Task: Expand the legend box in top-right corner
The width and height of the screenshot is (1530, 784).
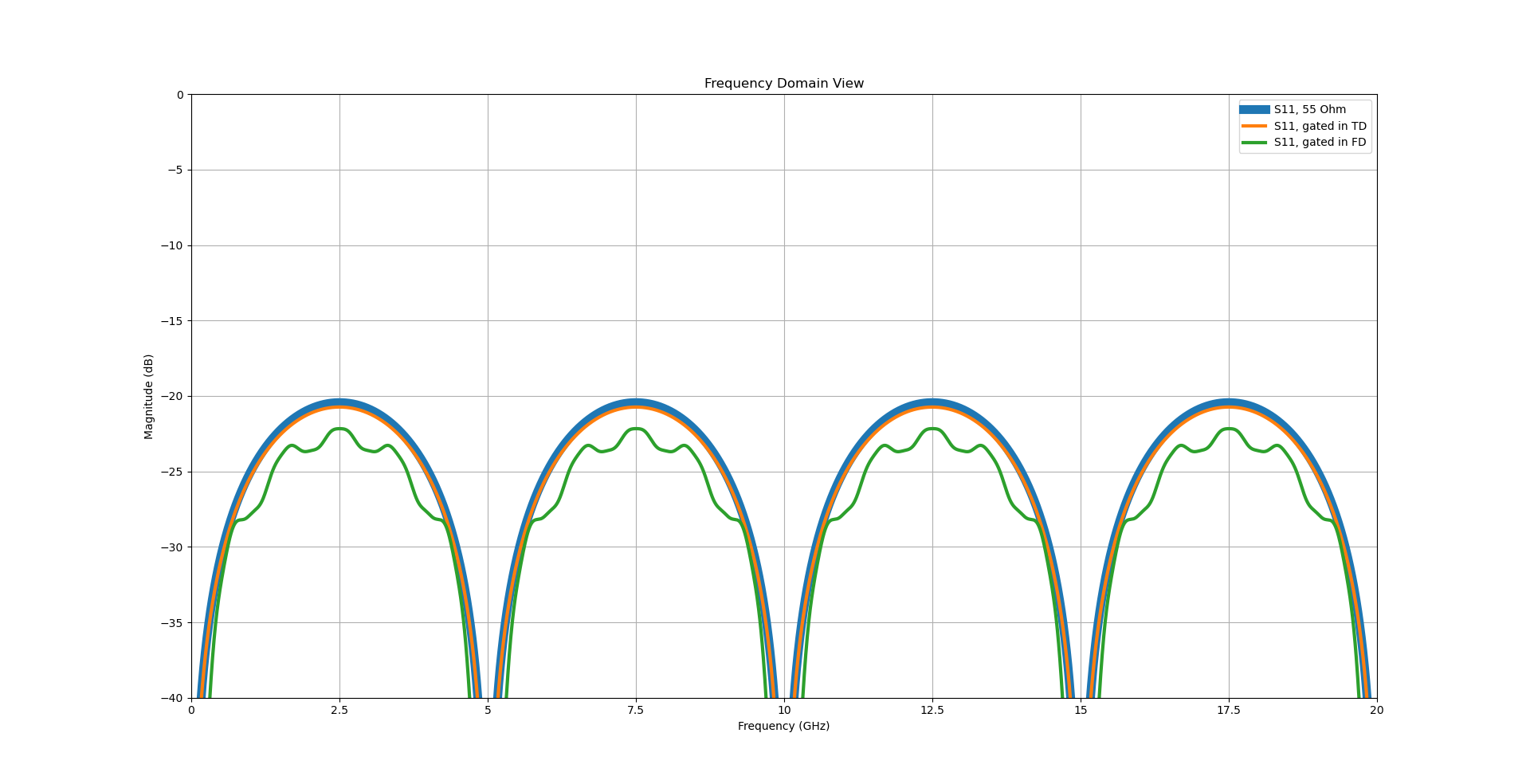Action: point(1307,125)
